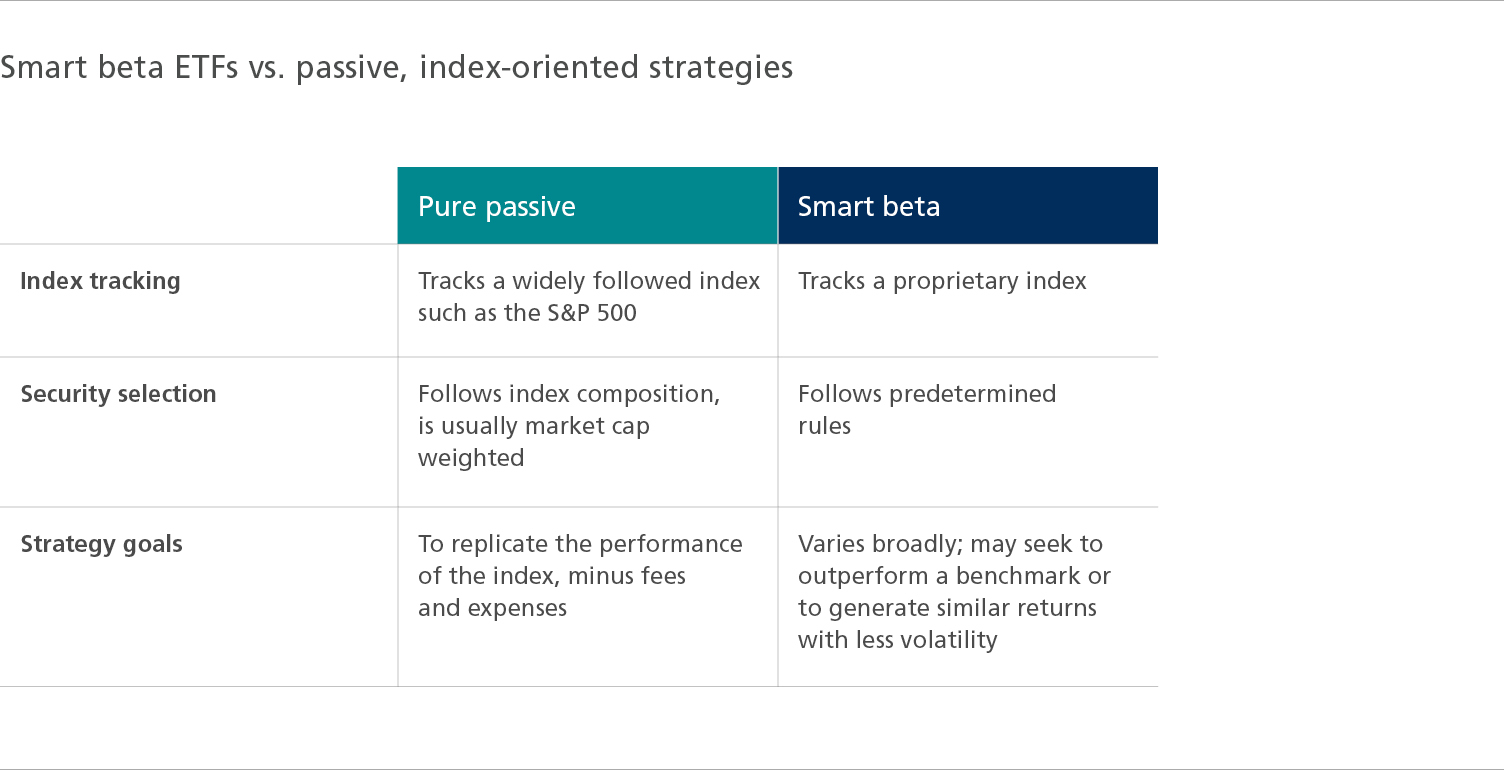Click 'with less volatility' text line
1504x770 pixels.
[x=898, y=640]
